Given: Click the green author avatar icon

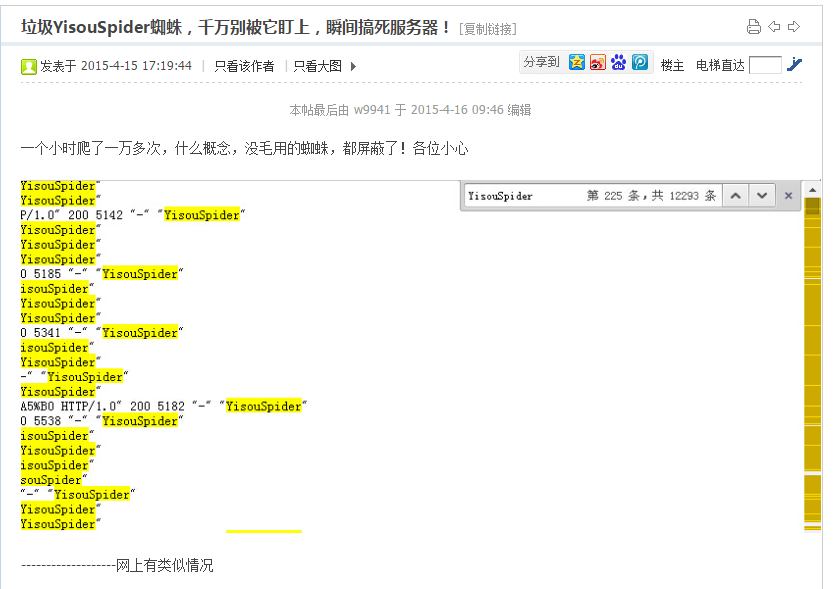Looking at the screenshot, I should [x=29, y=66].
